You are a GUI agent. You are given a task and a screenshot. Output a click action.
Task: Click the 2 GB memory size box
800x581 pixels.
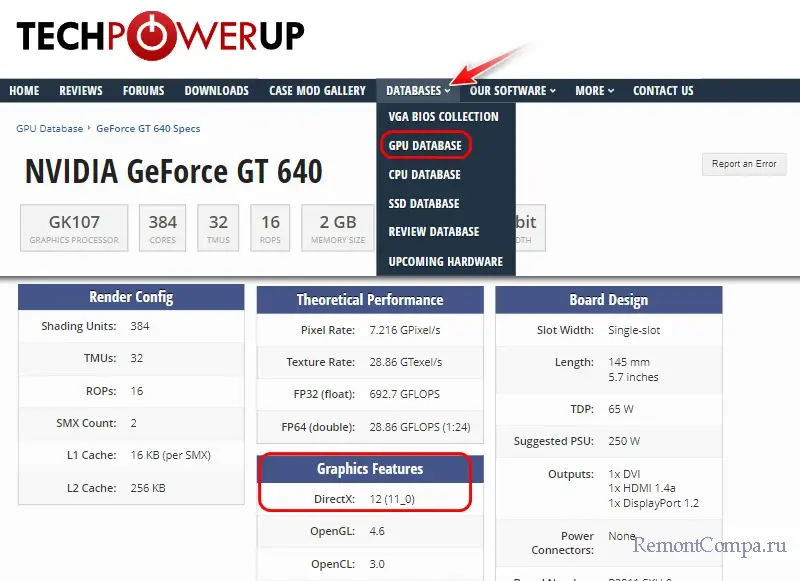pos(338,228)
